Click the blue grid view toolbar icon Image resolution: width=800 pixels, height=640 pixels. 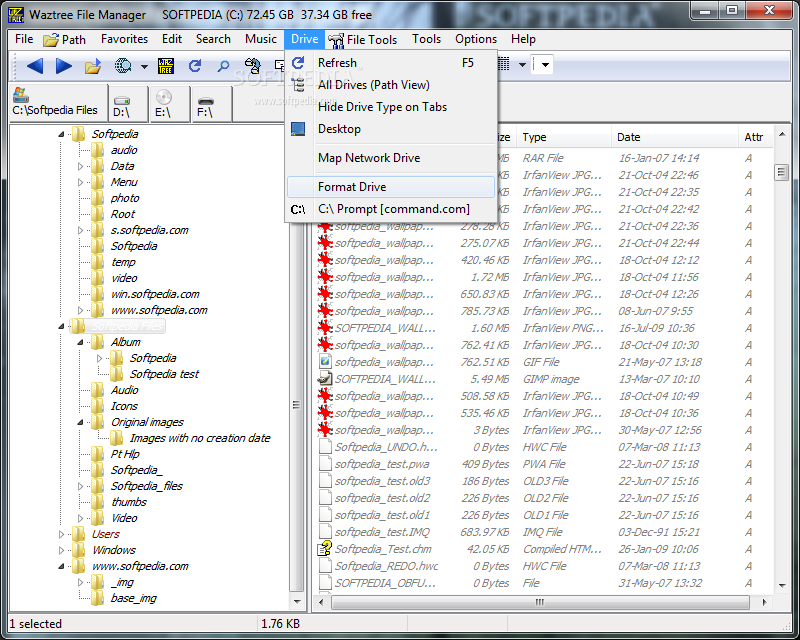click(504, 64)
